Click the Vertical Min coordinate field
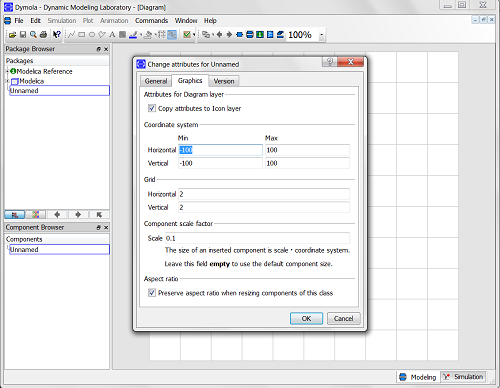 [x=220, y=163]
